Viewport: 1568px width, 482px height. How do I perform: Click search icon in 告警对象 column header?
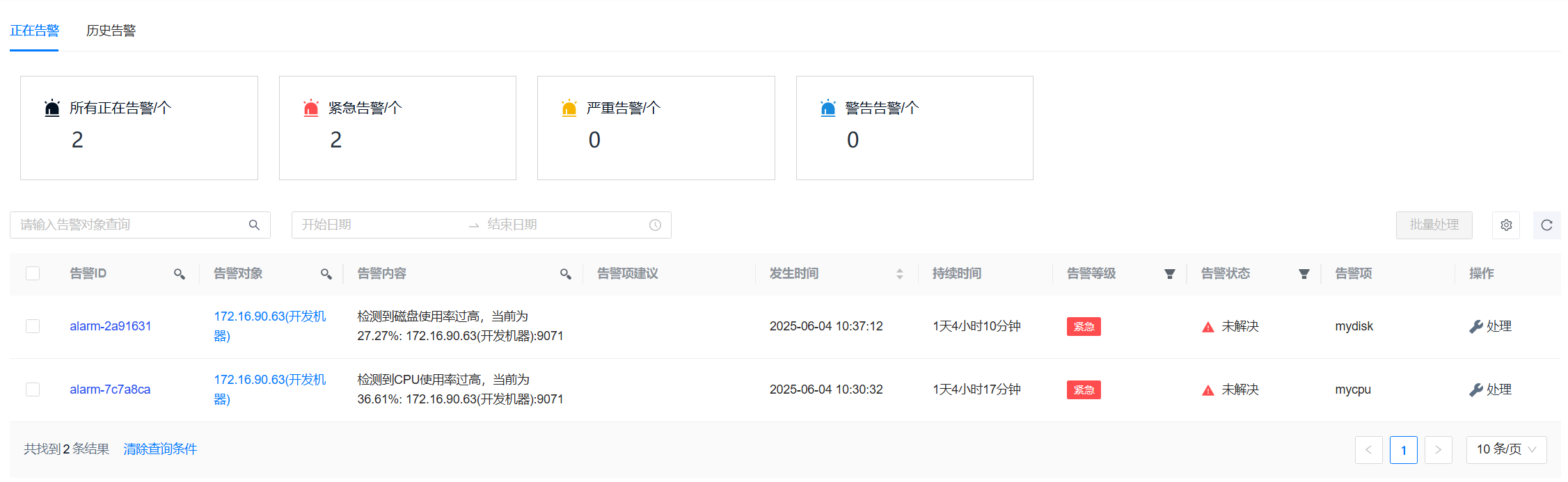pyautogui.click(x=326, y=274)
